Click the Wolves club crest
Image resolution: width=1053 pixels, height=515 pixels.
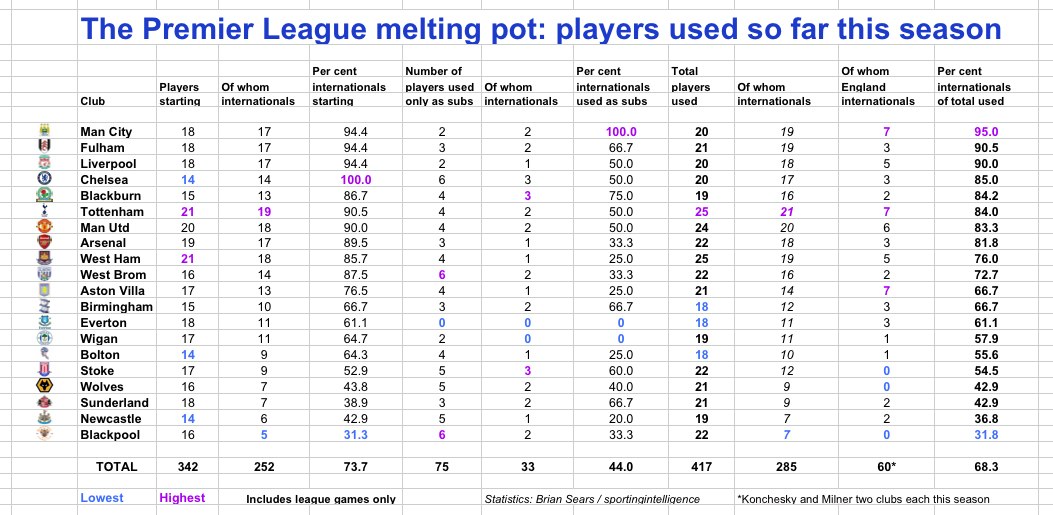tap(44, 385)
